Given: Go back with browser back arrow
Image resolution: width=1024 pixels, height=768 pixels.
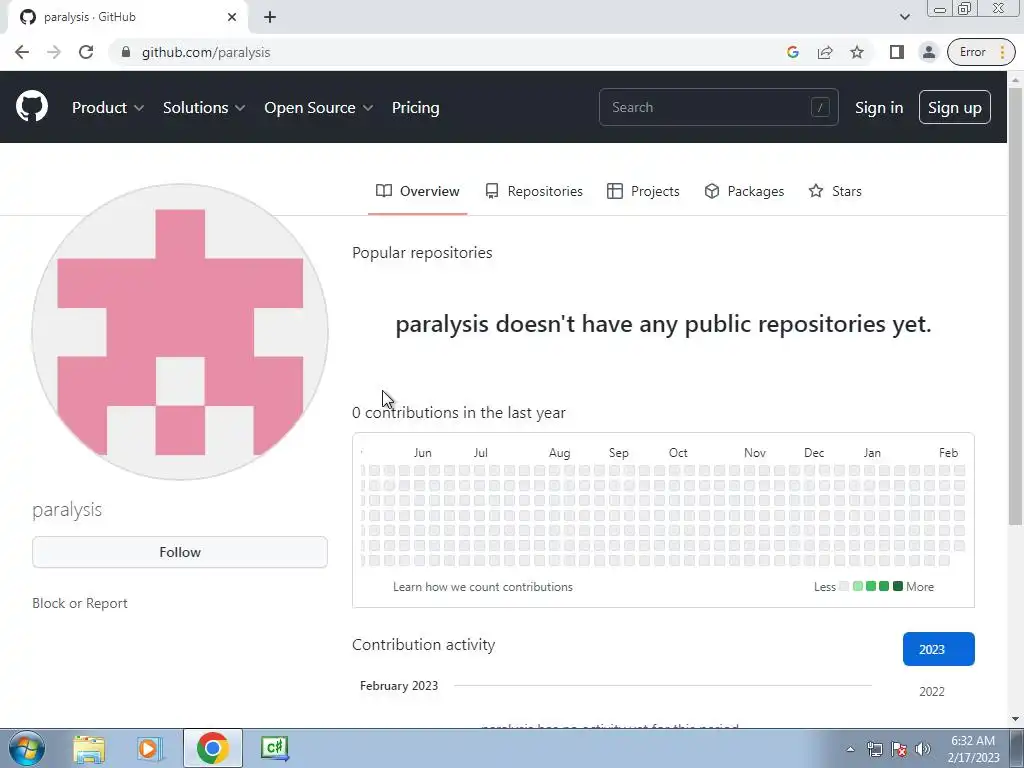Looking at the screenshot, I should (22, 52).
